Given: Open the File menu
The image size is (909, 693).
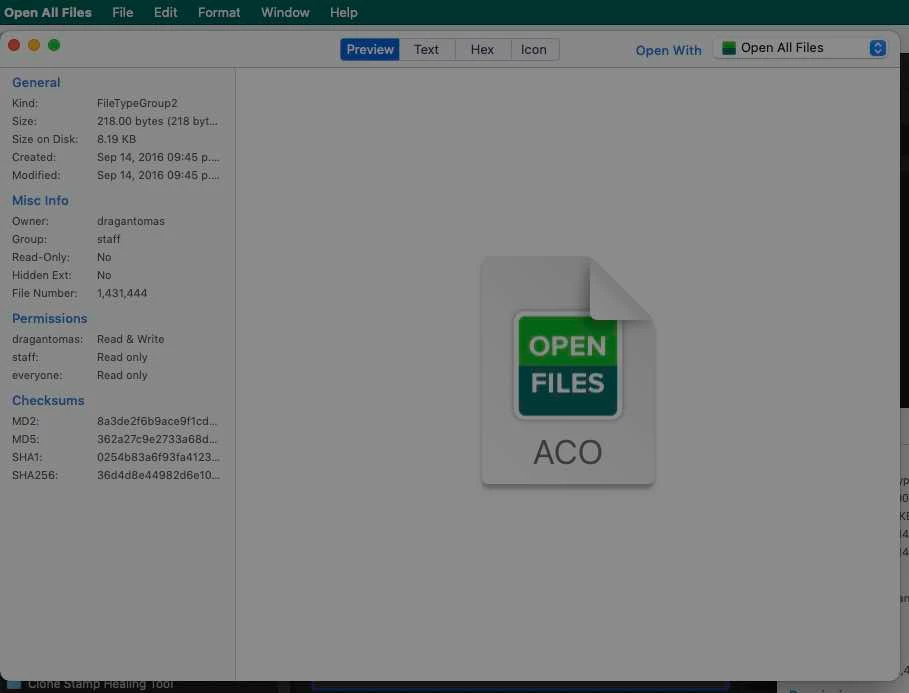Looking at the screenshot, I should point(122,12).
